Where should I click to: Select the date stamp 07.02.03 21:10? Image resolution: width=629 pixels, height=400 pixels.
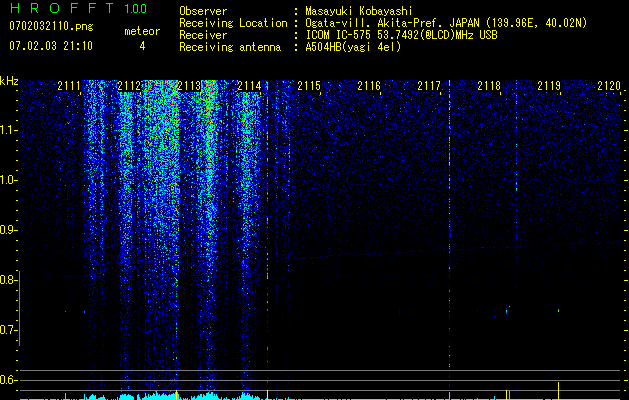tap(51, 46)
